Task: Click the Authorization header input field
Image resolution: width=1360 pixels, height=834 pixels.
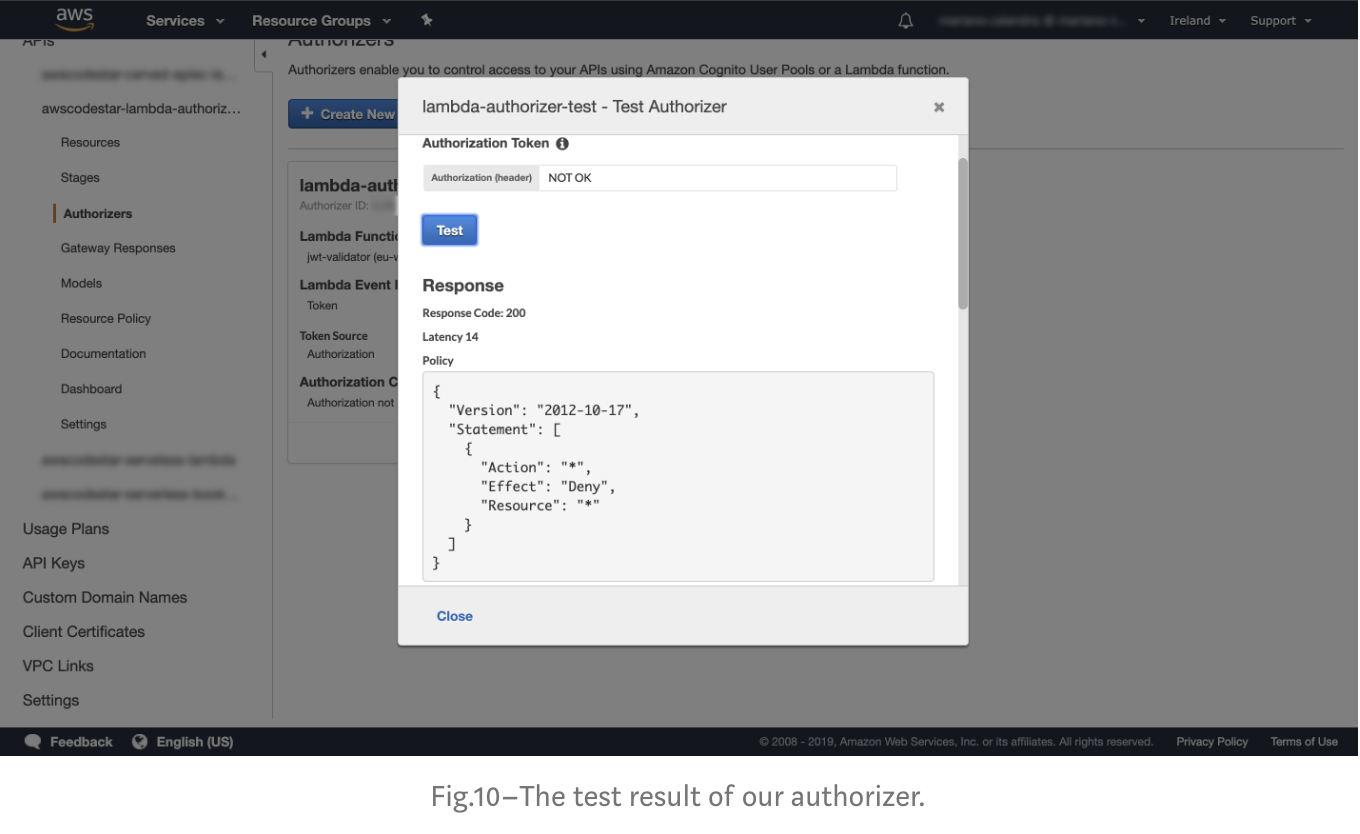Action: coord(717,178)
